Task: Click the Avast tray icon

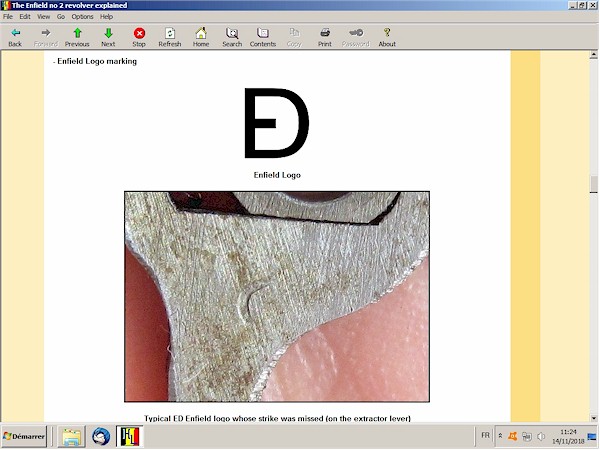Action: pos(513,436)
